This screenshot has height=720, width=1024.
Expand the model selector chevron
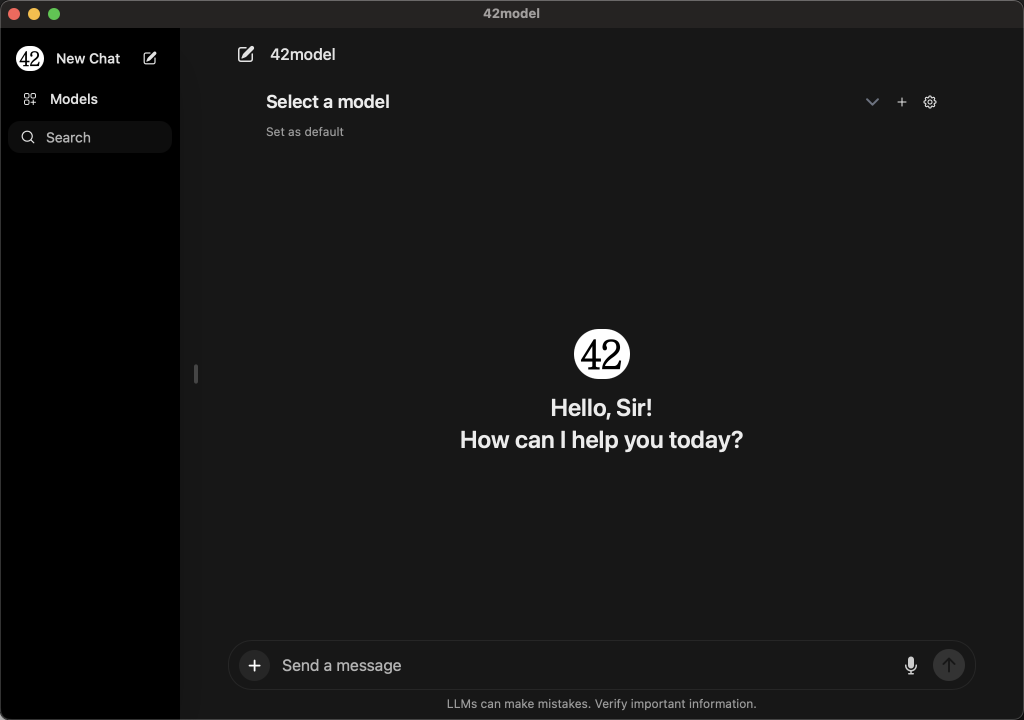tap(872, 102)
